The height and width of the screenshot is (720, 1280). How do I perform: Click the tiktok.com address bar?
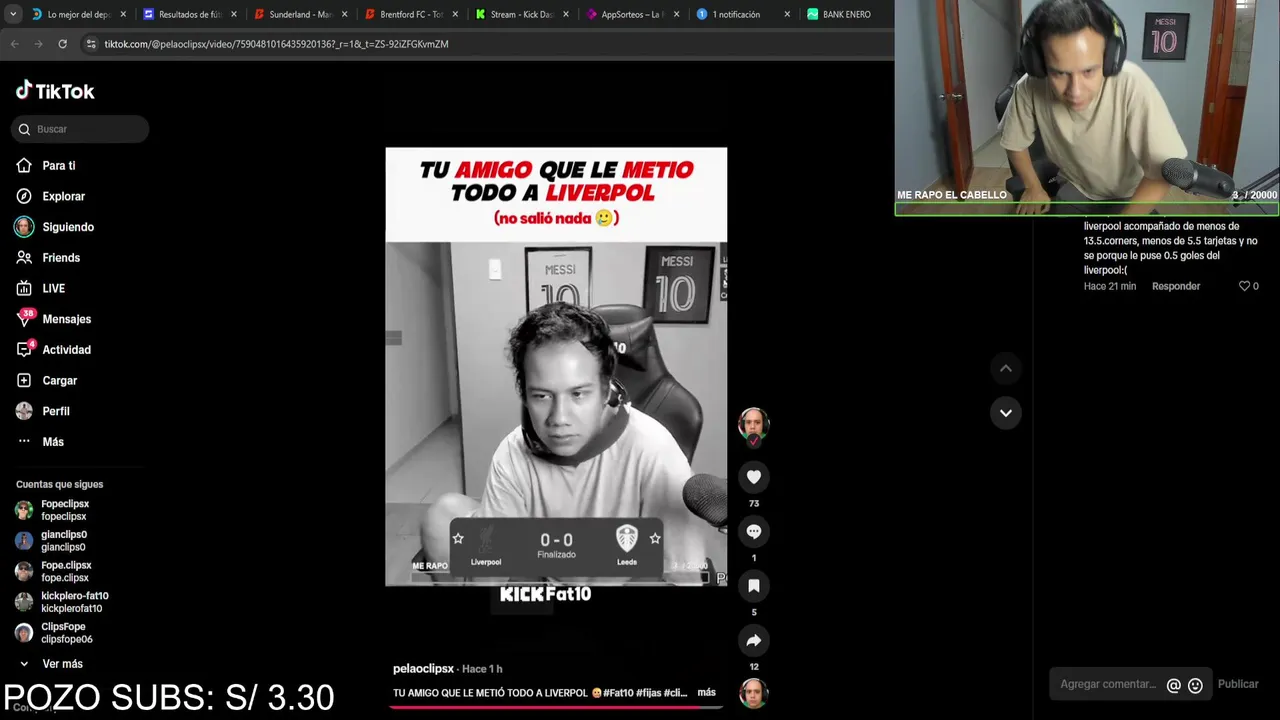(276, 44)
